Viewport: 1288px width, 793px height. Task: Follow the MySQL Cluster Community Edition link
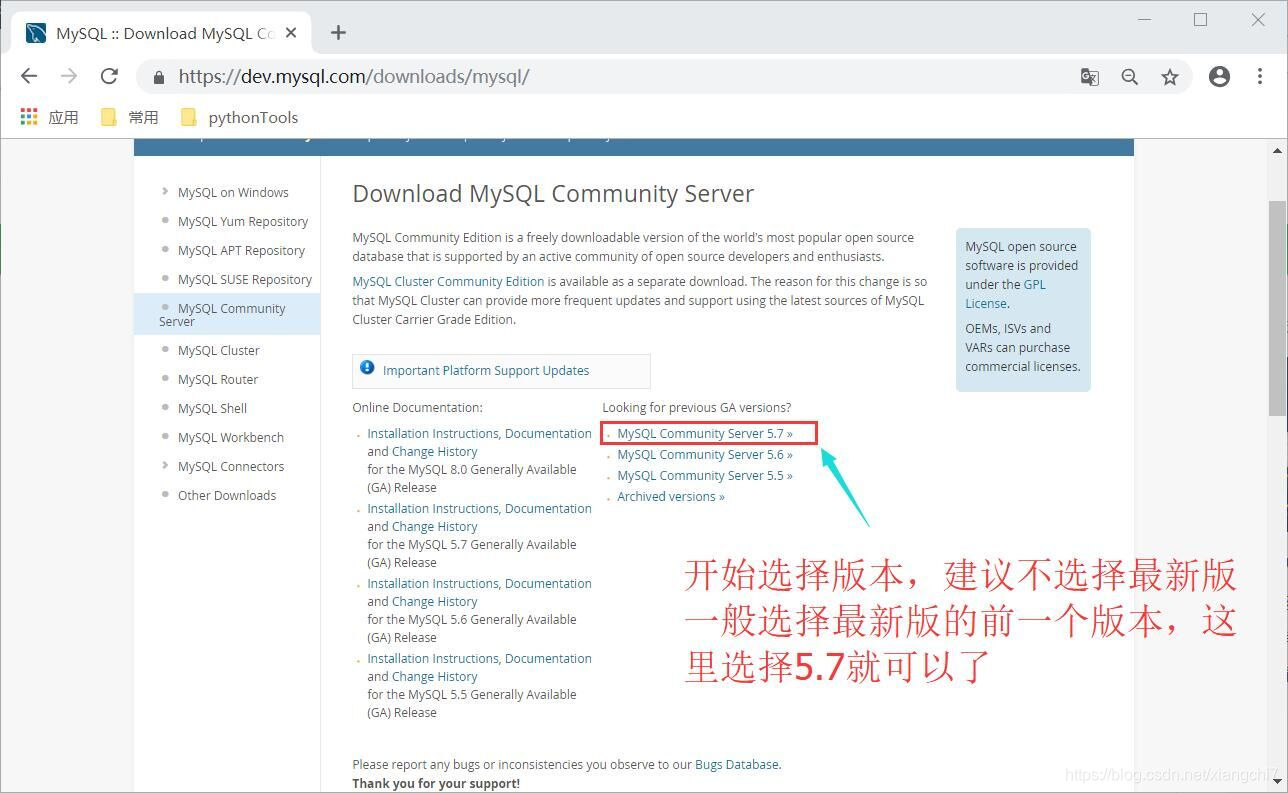[x=448, y=282]
